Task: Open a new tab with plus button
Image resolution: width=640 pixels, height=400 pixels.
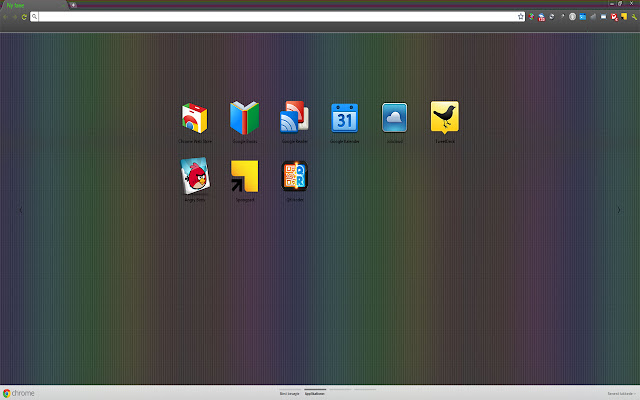Action: point(73,5)
